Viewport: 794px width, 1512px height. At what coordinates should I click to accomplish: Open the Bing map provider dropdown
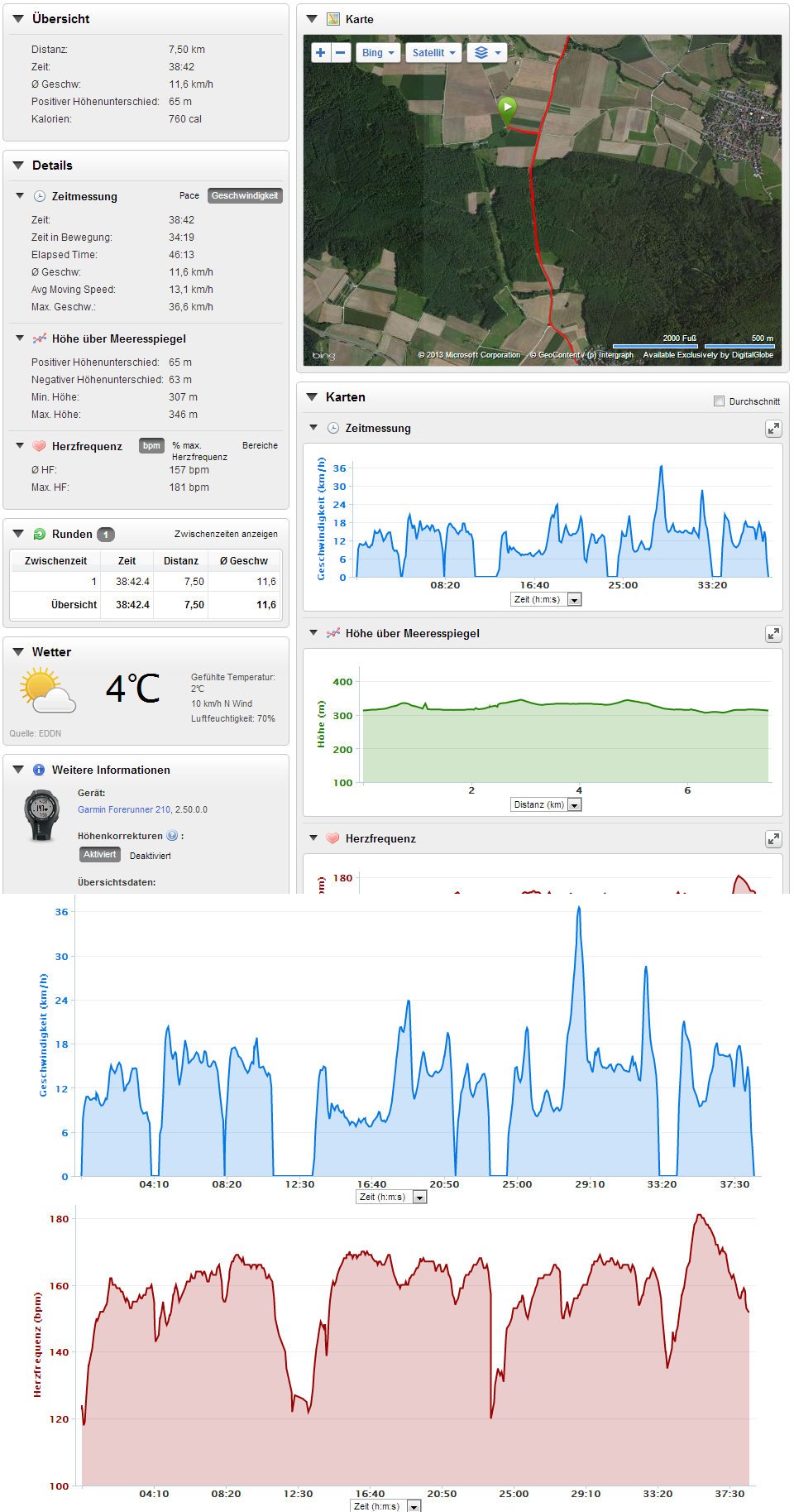click(x=379, y=53)
